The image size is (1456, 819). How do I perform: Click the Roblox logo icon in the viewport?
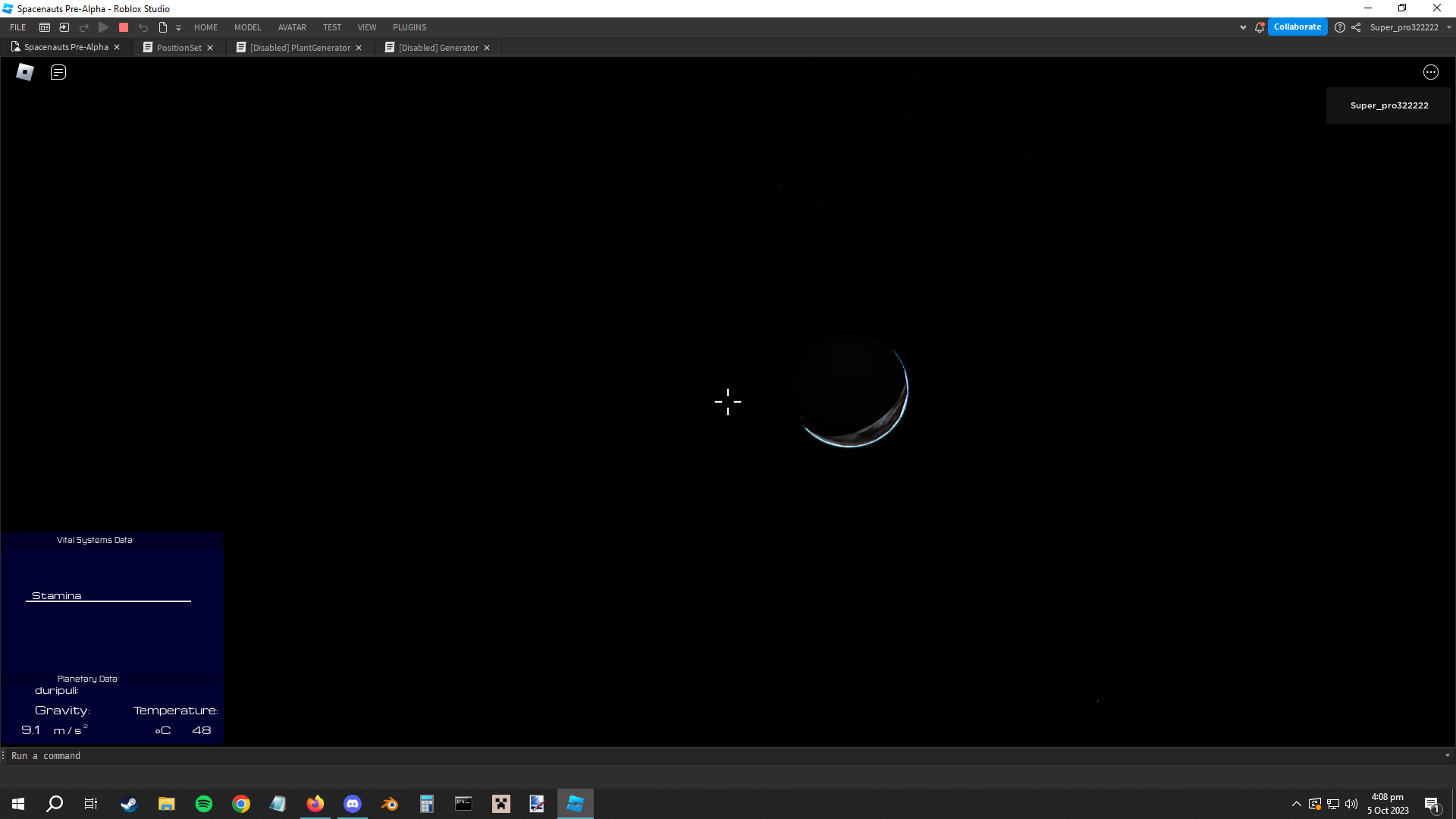point(24,72)
